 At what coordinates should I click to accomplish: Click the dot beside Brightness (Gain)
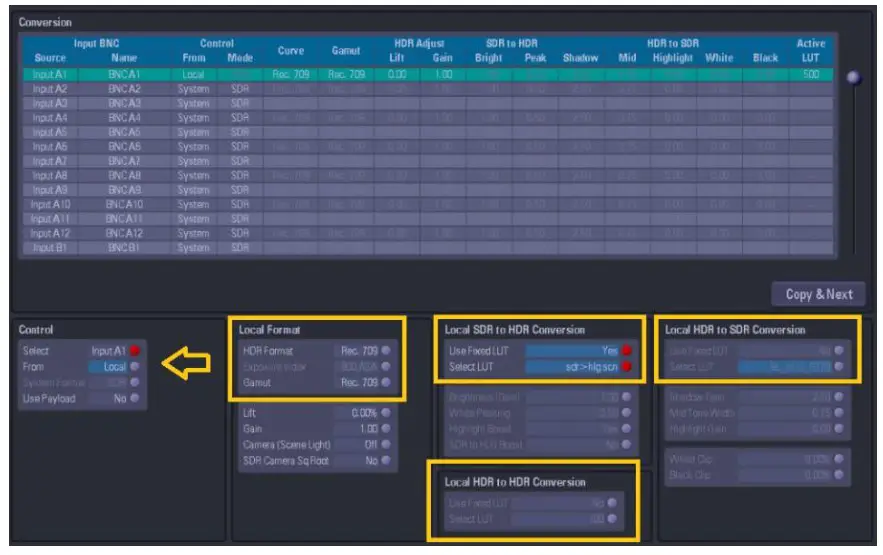pos(626,397)
